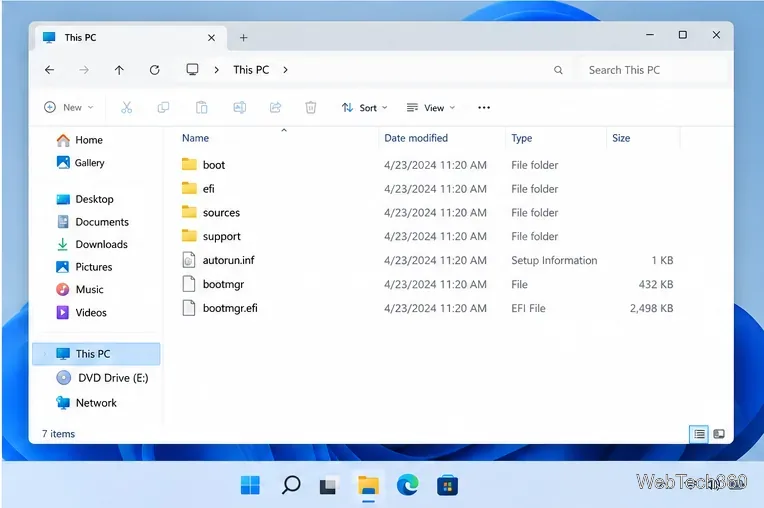Open Microsoft Store from taskbar
The width and height of the screenshot is (764, 508).
coord(447,485)
